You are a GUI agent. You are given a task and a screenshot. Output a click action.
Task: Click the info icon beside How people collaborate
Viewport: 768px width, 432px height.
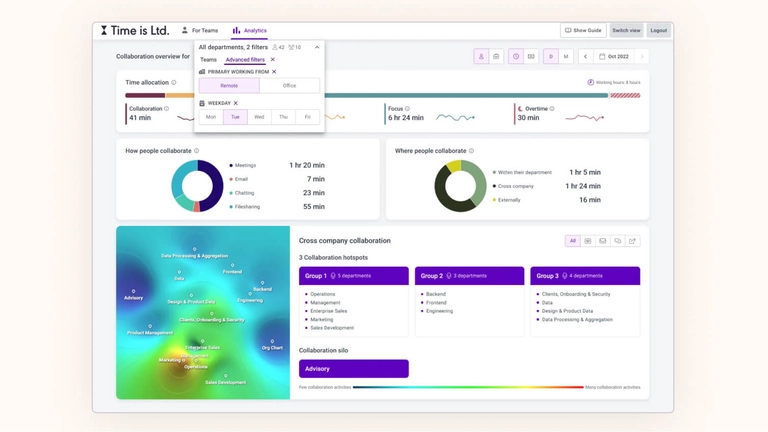196,151
